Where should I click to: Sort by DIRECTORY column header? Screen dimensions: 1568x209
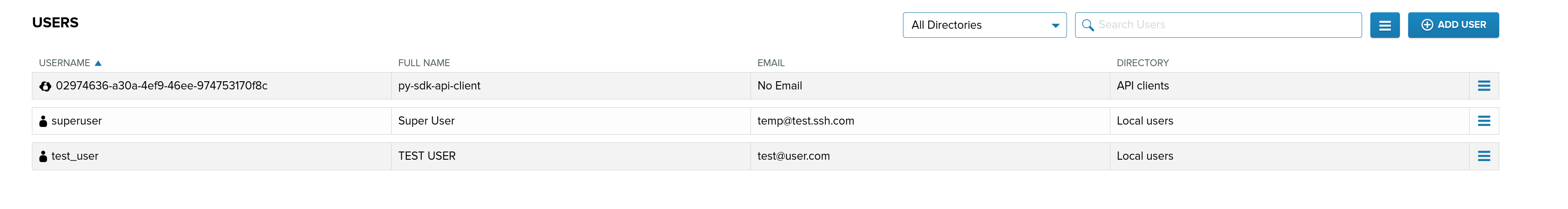pyautogui.click(x=1143, y=63)
